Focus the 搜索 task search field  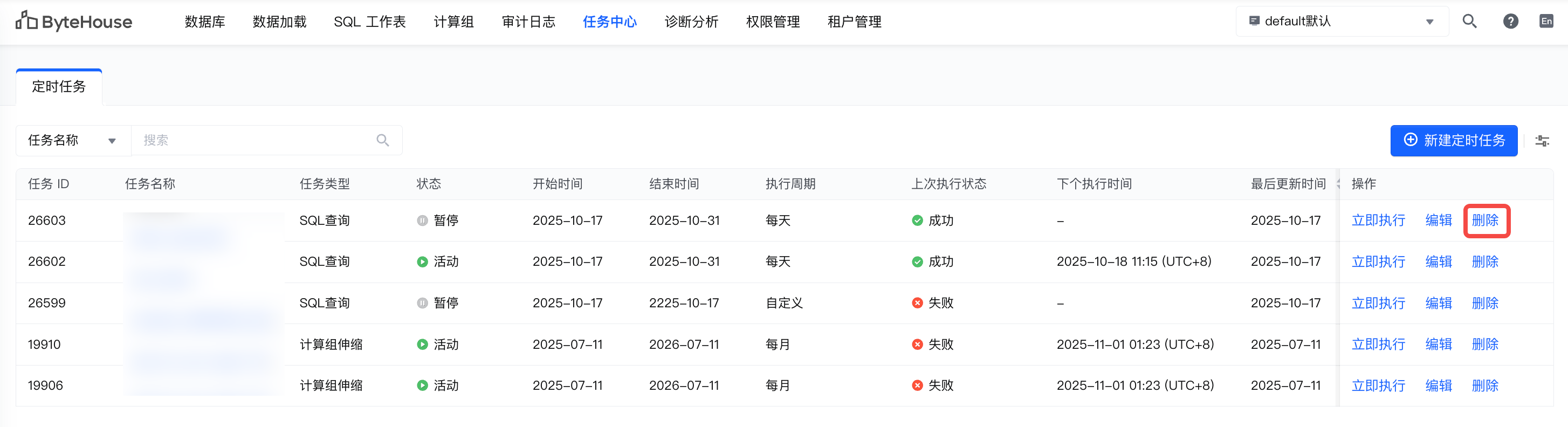(x=256, y=141)
